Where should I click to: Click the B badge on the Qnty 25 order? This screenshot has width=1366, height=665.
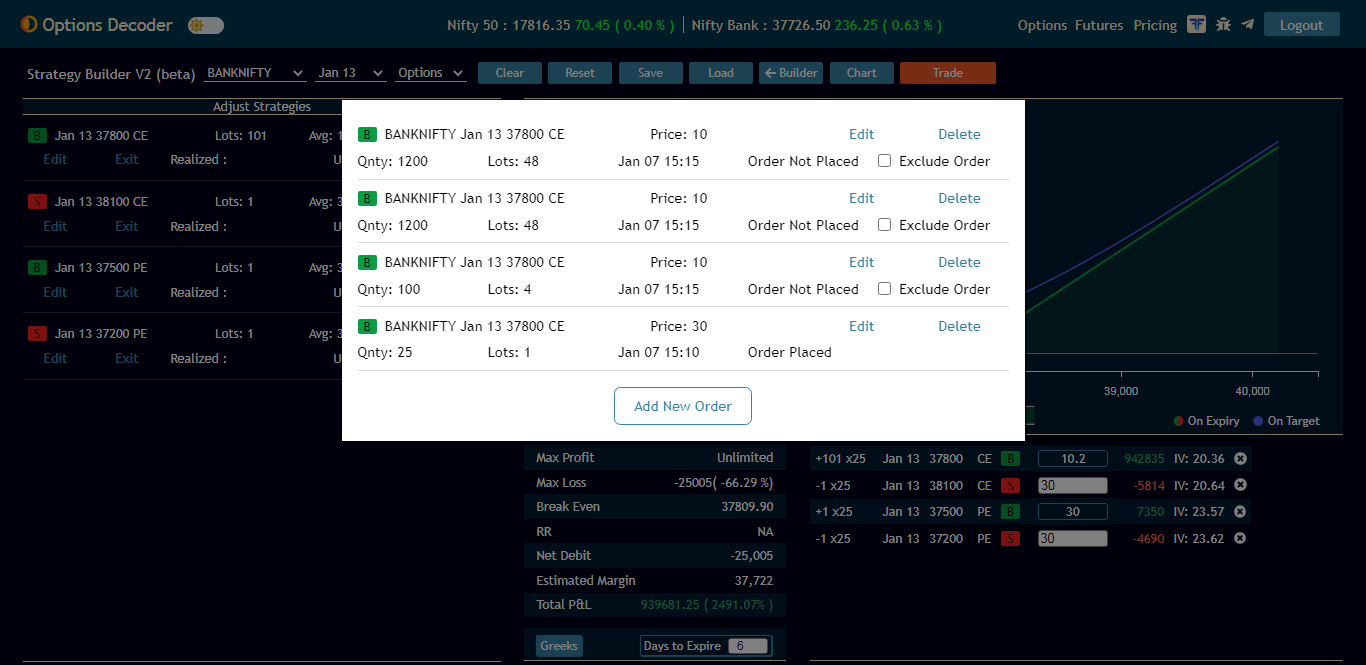(x=367, y=326)
